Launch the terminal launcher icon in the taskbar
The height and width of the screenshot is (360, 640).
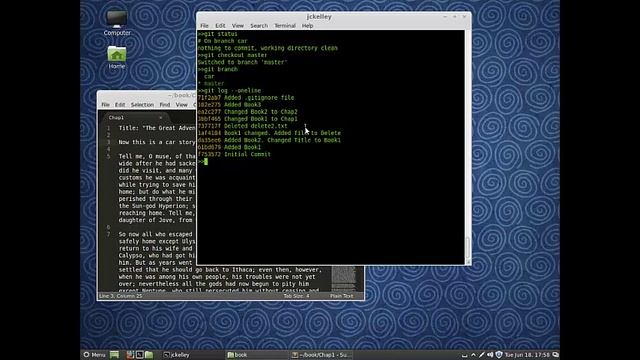pyautogui.click(x=139, y=355)
